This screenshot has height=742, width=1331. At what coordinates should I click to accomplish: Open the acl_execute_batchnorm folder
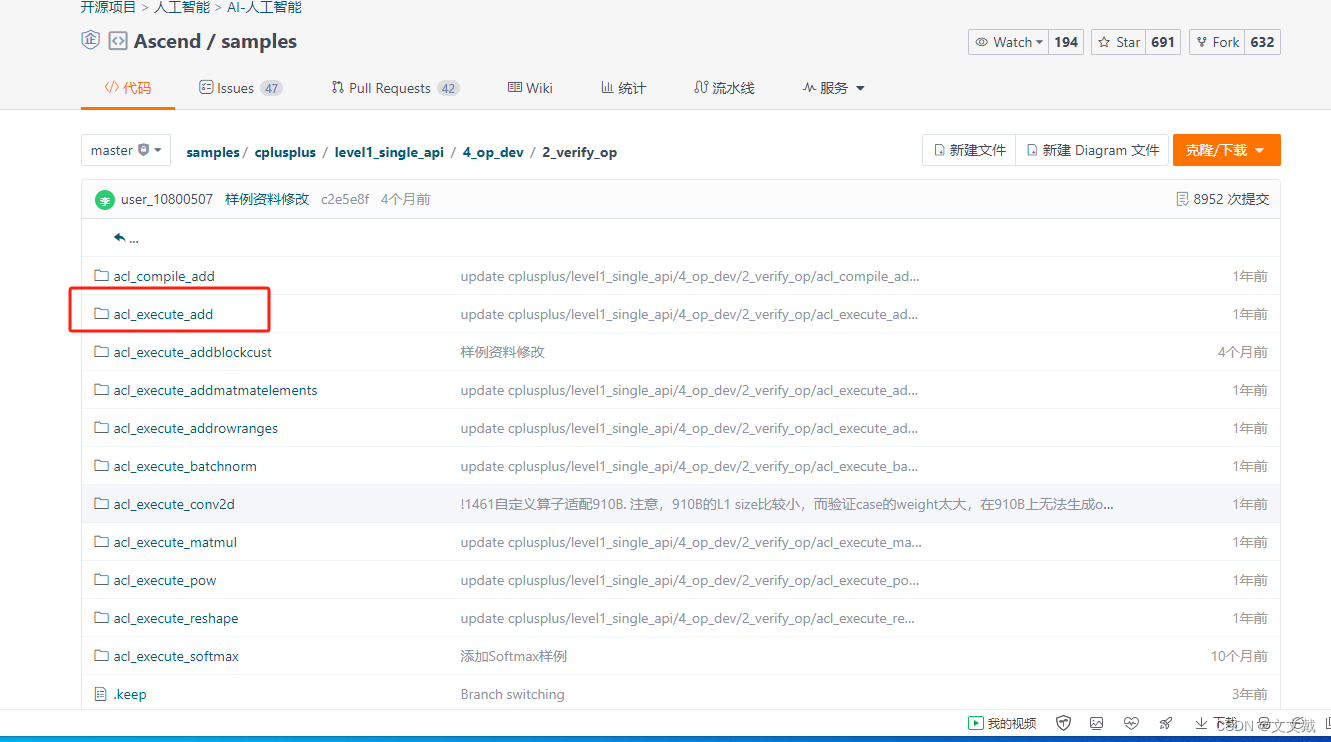(185, 466)
